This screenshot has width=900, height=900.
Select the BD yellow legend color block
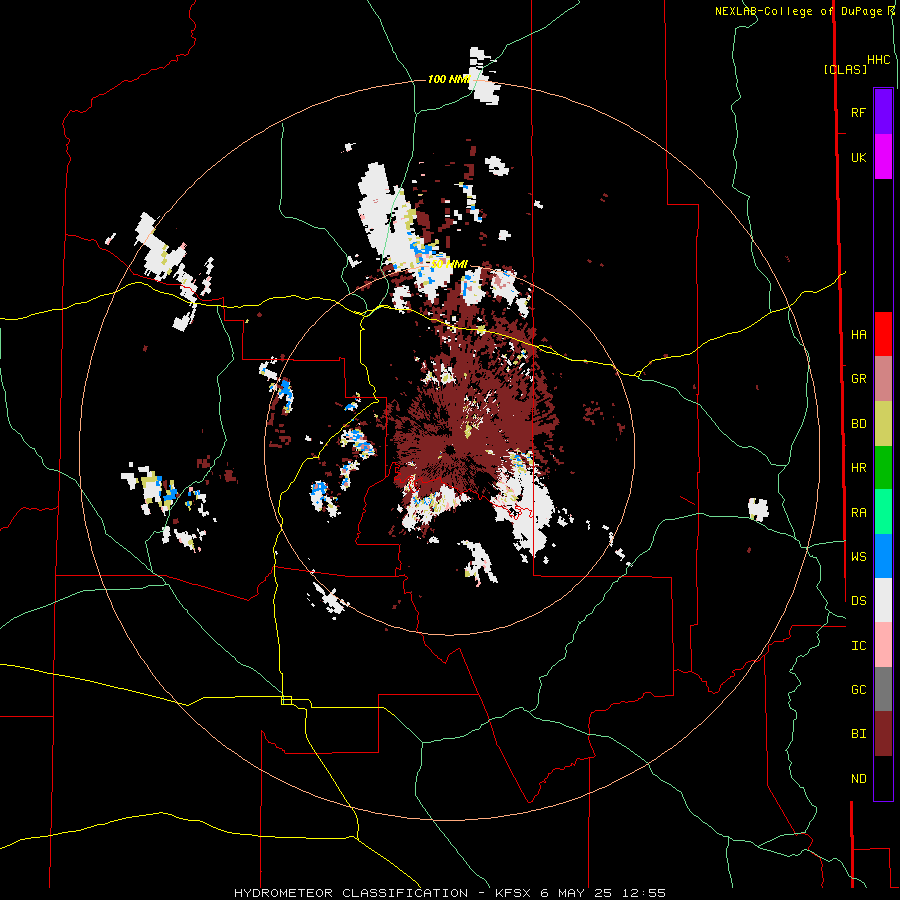point(883,423)
